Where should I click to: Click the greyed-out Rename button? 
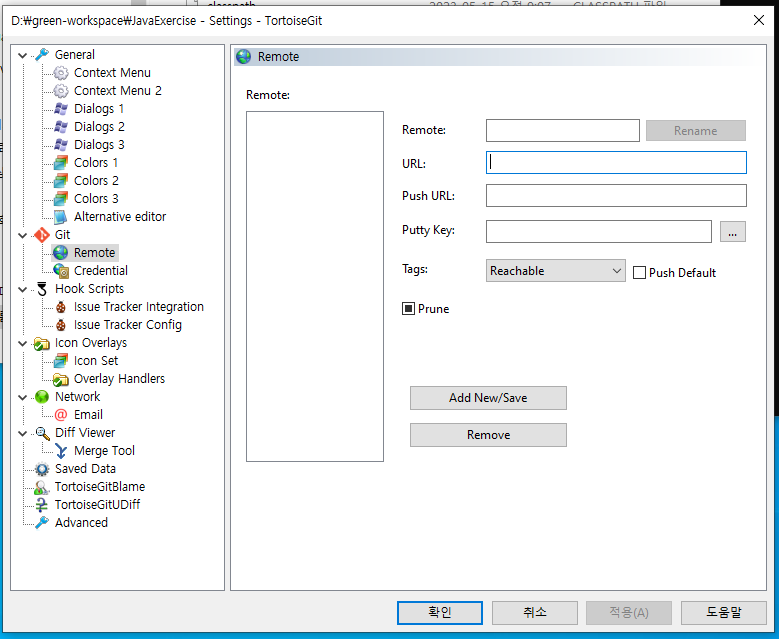(x=696, y=131)
